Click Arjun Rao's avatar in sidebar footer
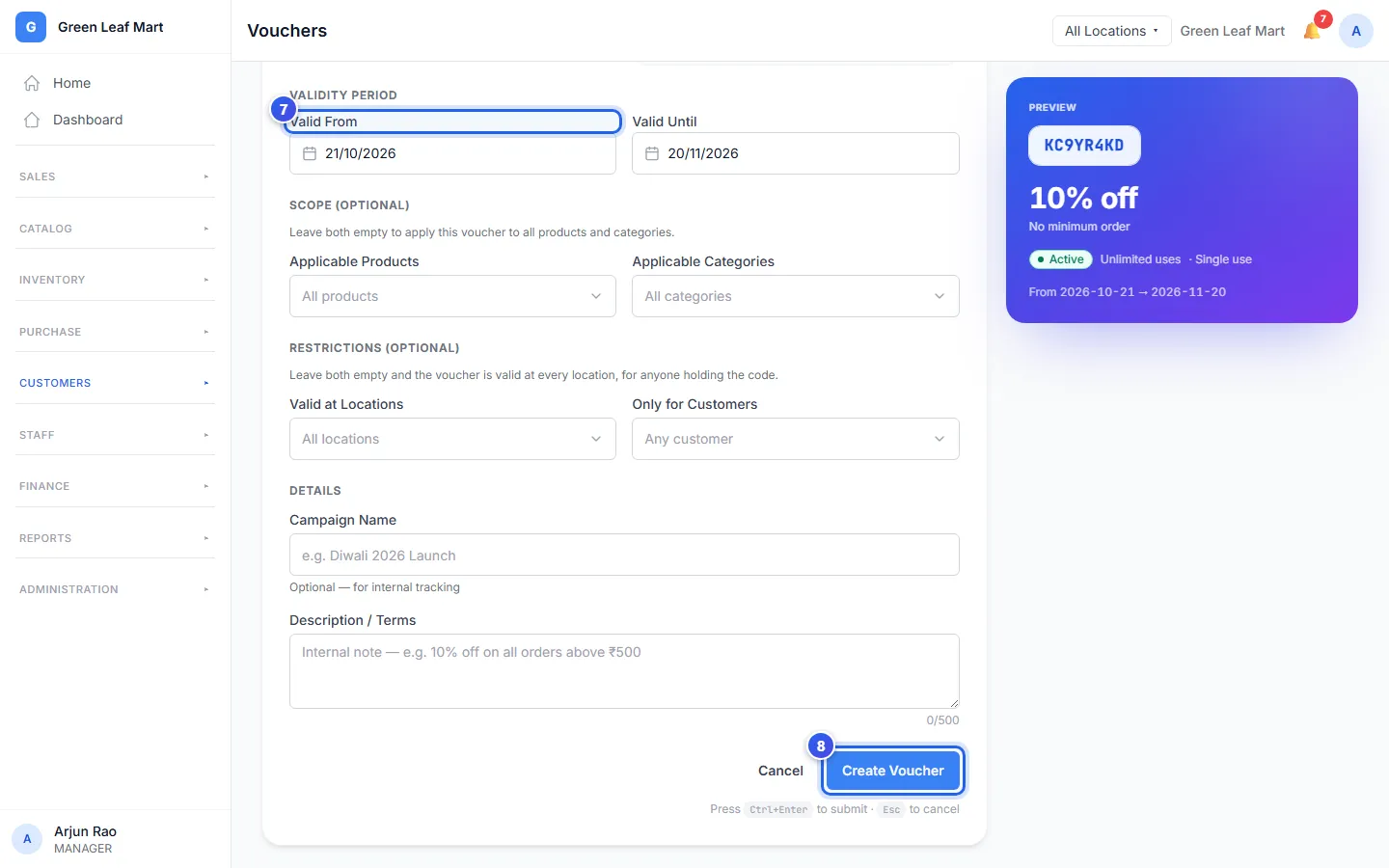1389x868 pixels. pos(27,839)
